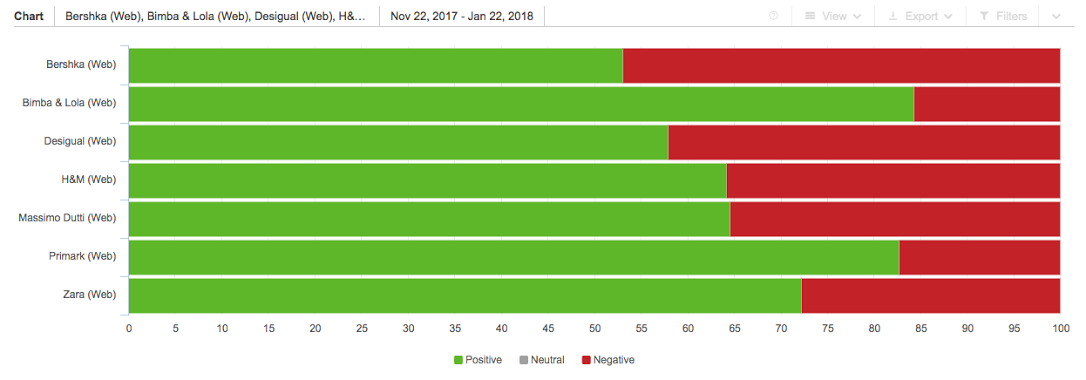This screenshot has width=1086, height=380.
Task: Click the red Negative legend swatch
Action: pyautogui.click(x=586, y=360)
